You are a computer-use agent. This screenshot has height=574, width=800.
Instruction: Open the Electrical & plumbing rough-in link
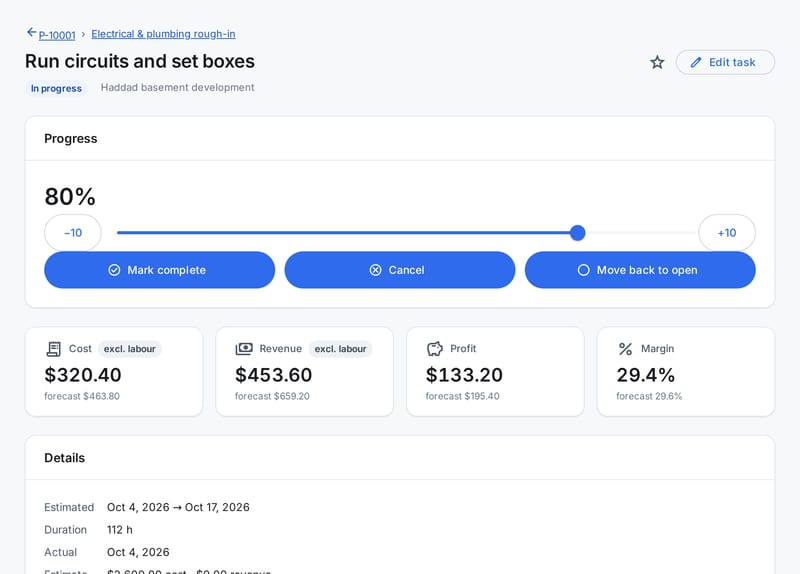(x=163, y=34)
